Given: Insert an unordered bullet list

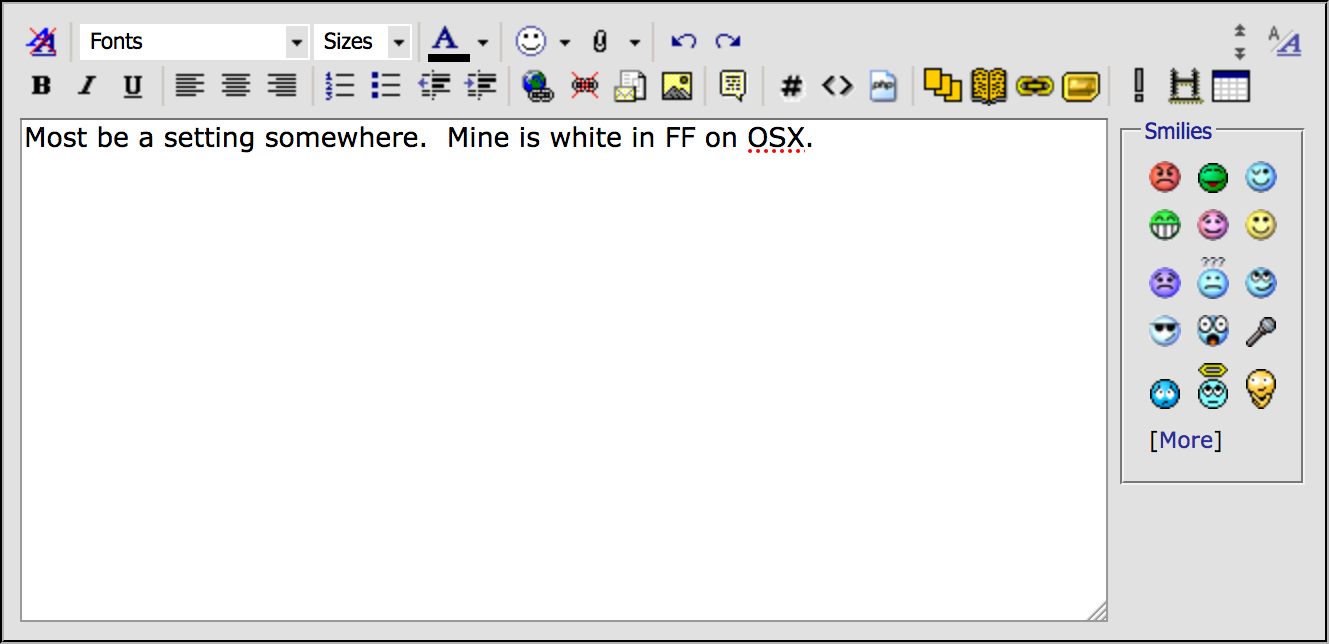Looking at the screenshot, I should 386,86.
